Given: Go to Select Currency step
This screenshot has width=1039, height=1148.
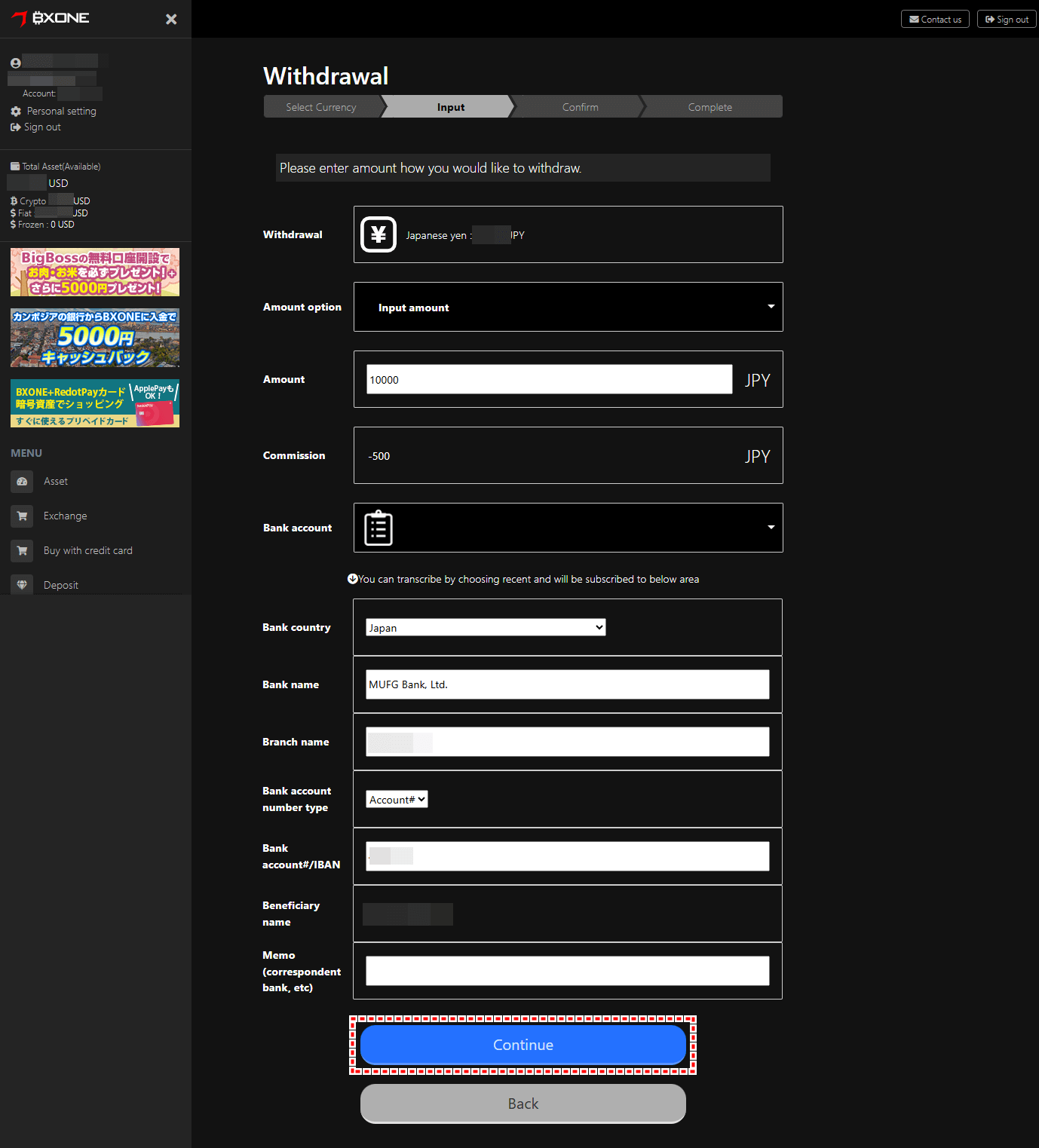Looking at the screenshot, I should (322, 107).
